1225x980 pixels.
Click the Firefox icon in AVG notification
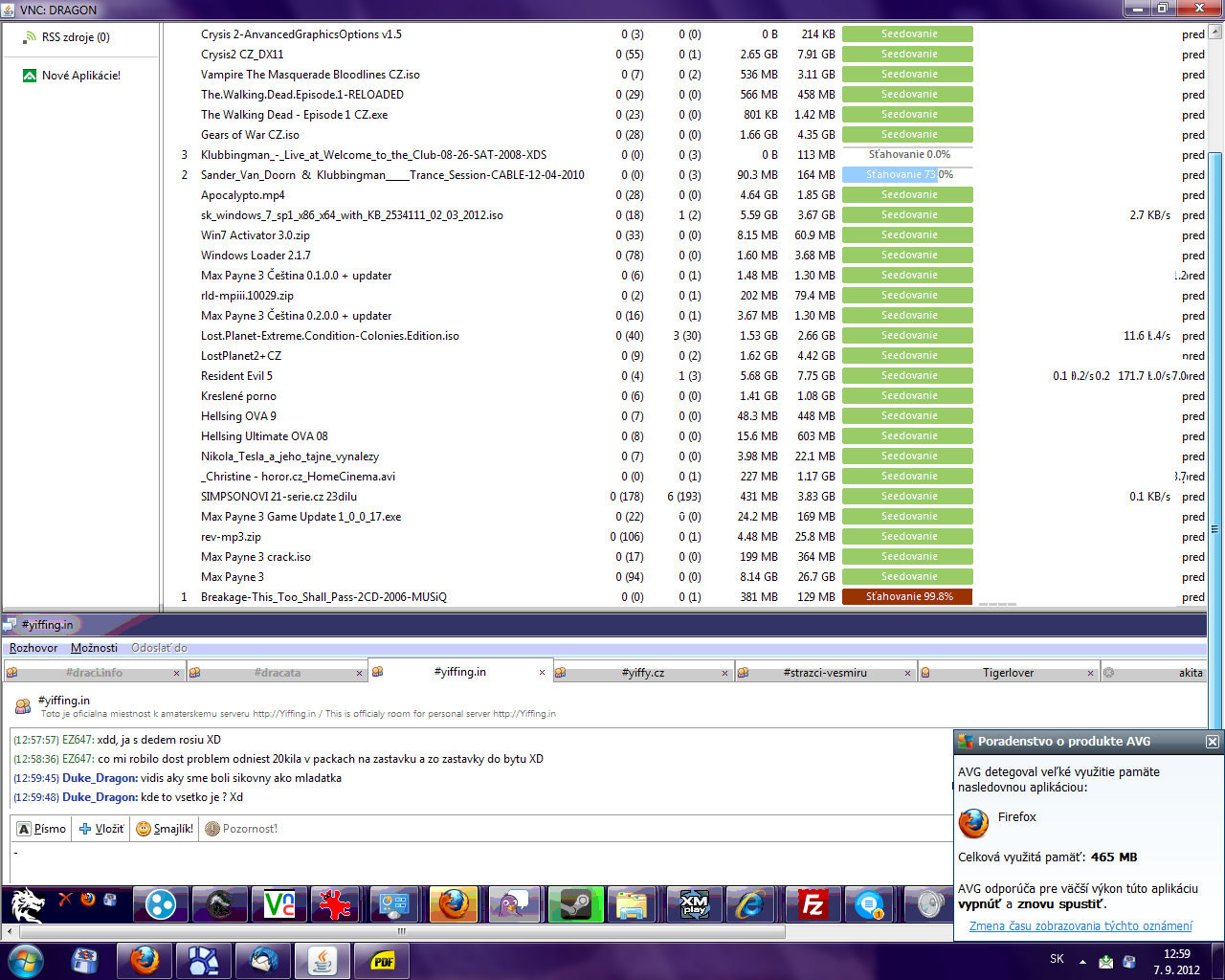(973, 822)
